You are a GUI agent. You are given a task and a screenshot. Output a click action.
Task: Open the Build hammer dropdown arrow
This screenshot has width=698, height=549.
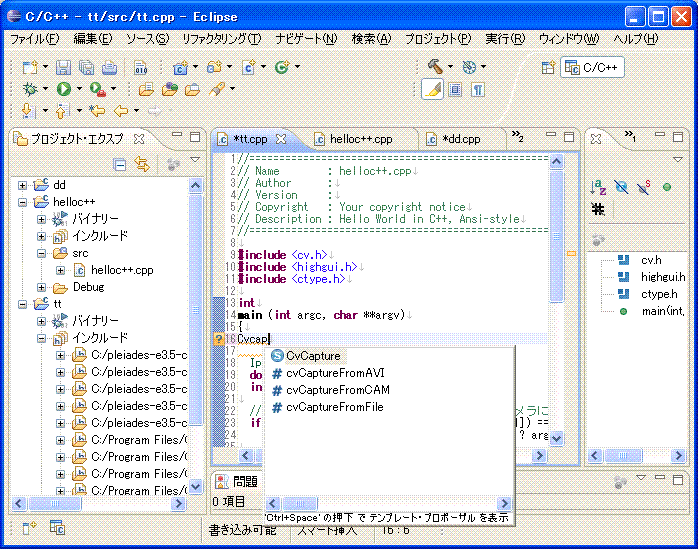450,67
